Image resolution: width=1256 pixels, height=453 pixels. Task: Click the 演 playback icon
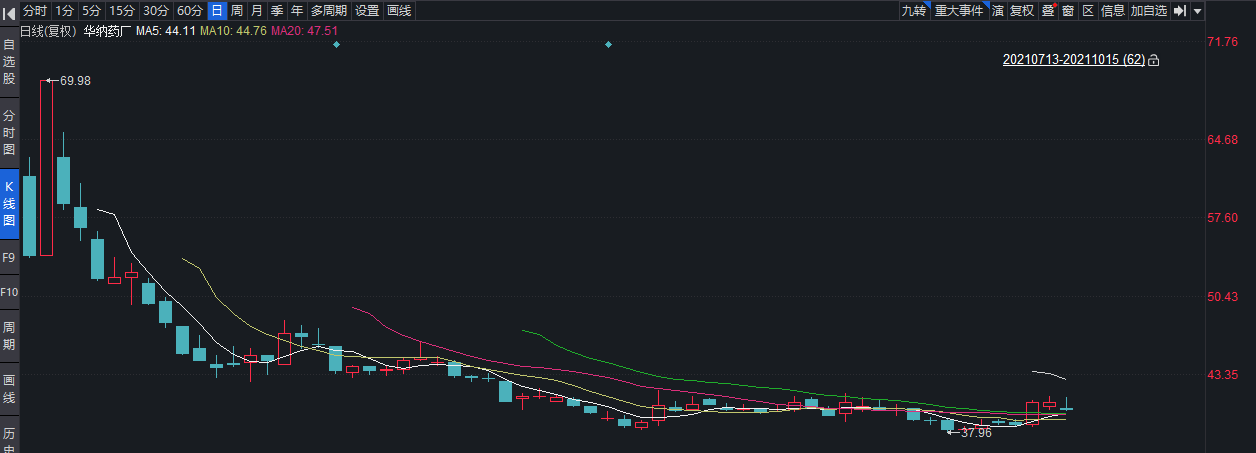[x=997, y=10]
